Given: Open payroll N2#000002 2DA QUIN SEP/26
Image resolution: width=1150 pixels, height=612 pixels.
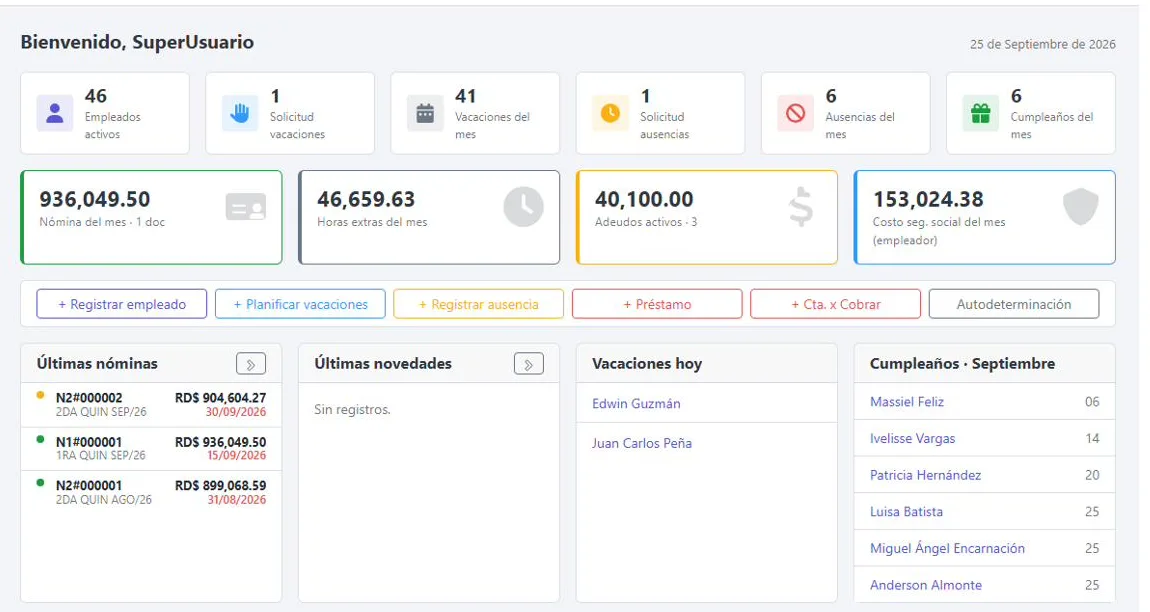Looking at the screenshot, I should pyautogui.click(x=151, y=404).
